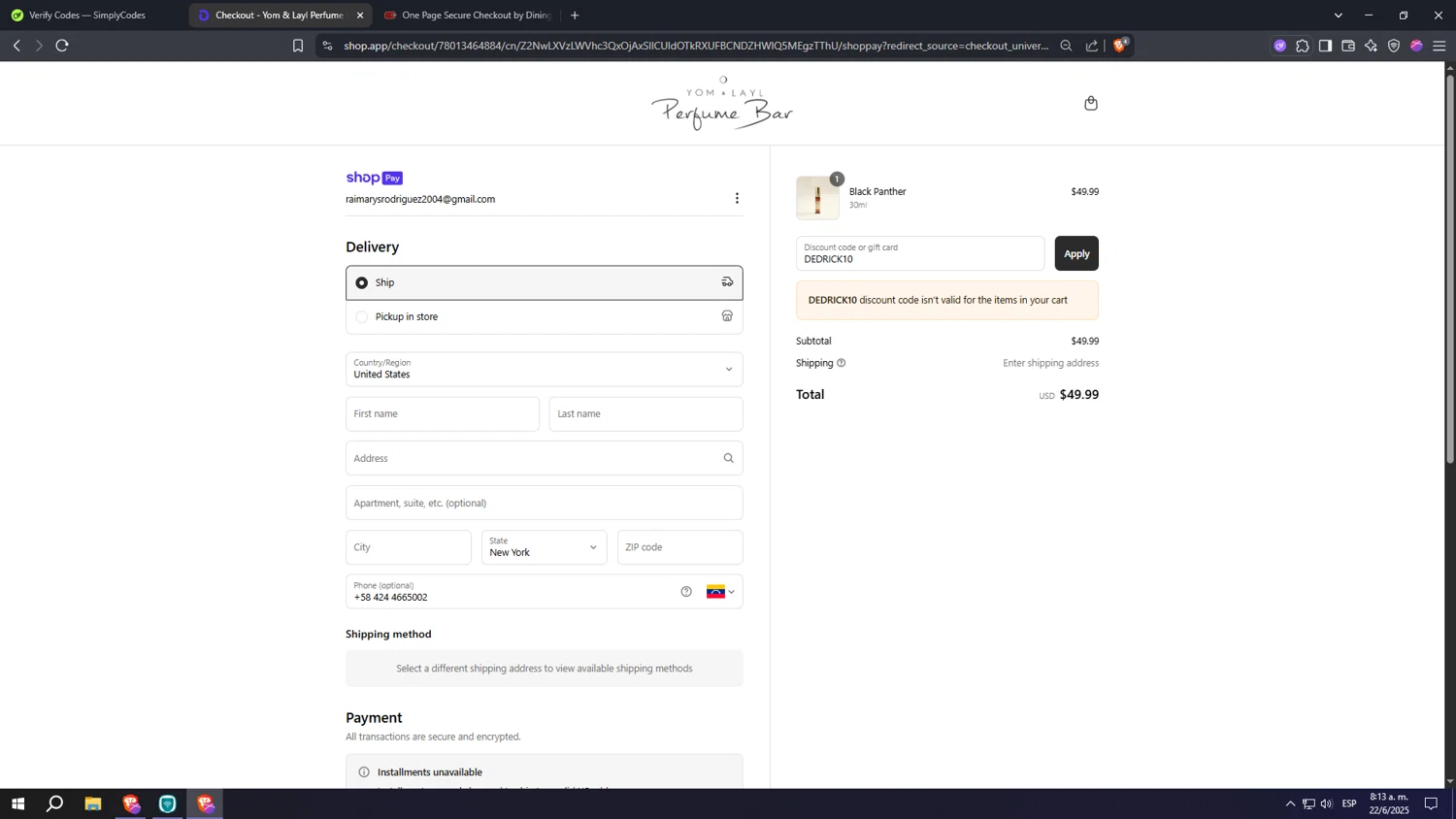Screen dimensions: 1456x819
Task: Open the phone country flag selector
Action: click(x=720, y=592)
